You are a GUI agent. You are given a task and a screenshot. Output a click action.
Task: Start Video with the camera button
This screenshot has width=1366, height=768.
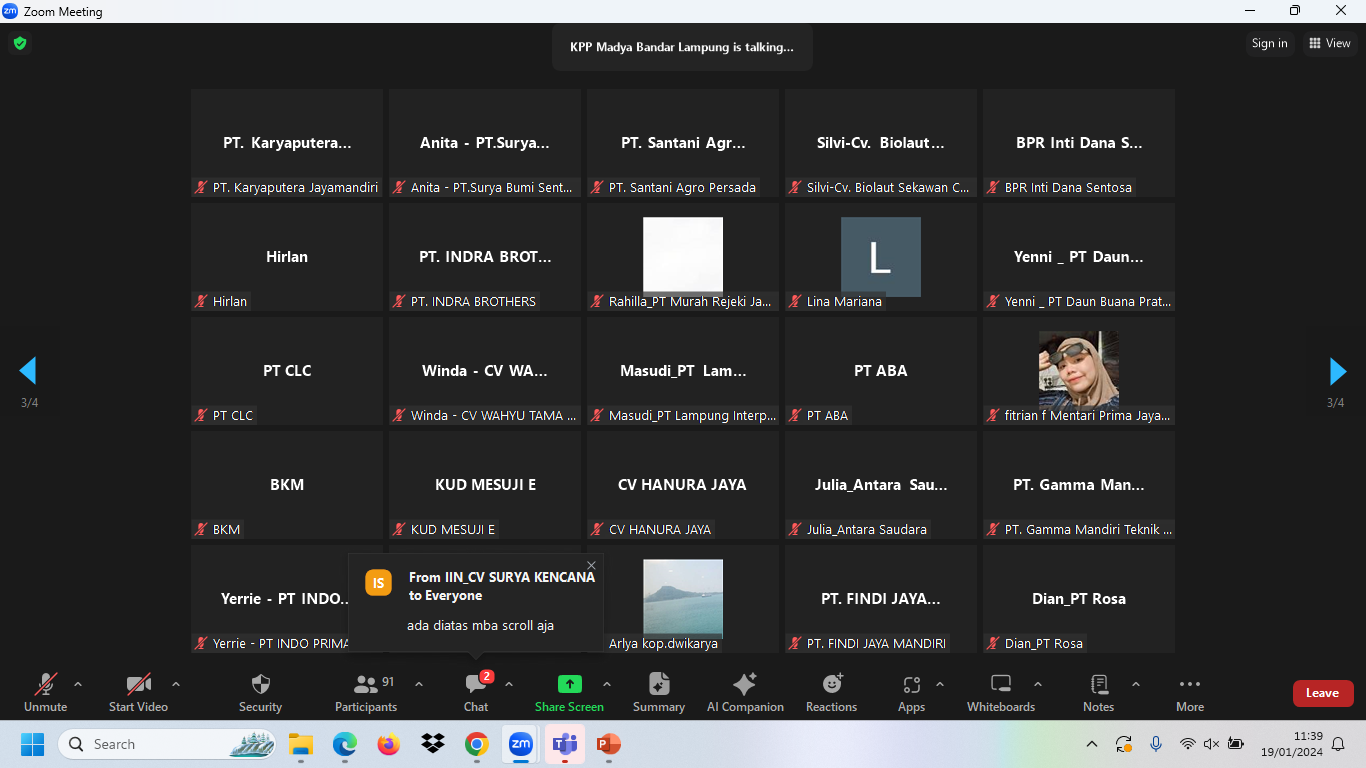pos(138,693)
